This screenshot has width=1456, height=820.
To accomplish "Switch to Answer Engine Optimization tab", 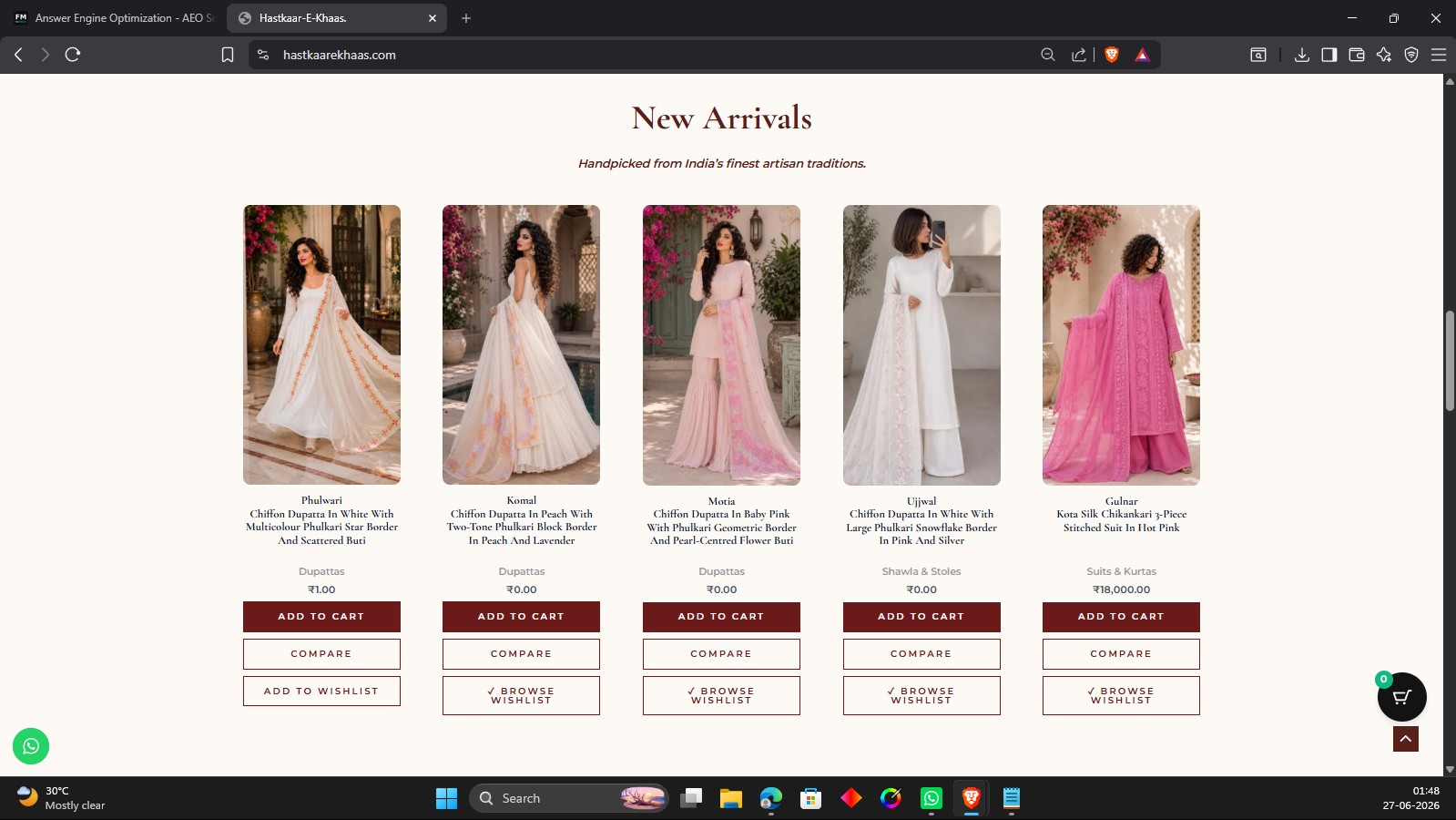I will 114,18.
